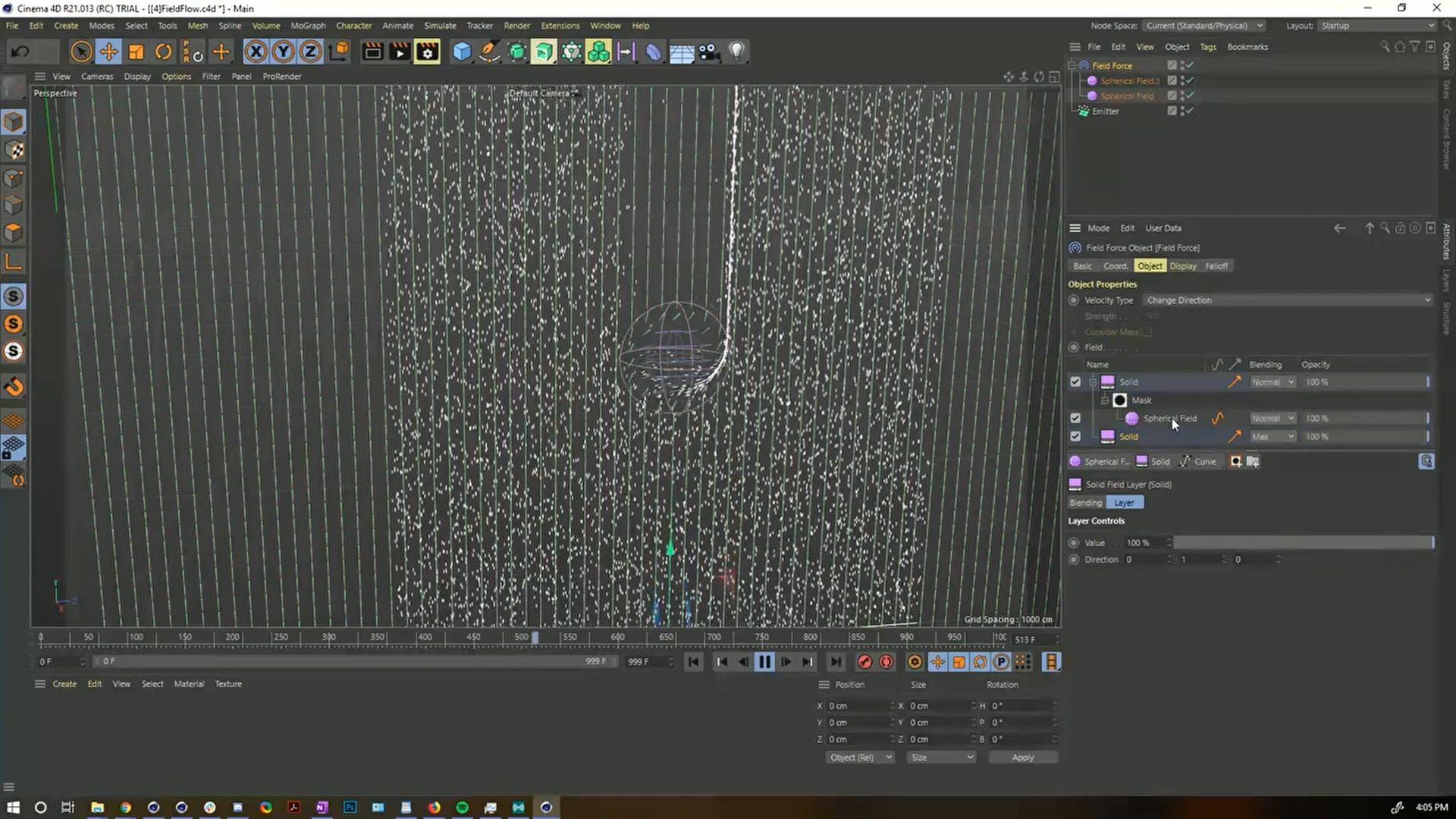Click timeline ruler at frame 250
The width and height of the screenshot is (1456, 819).
tap(281, 637)
